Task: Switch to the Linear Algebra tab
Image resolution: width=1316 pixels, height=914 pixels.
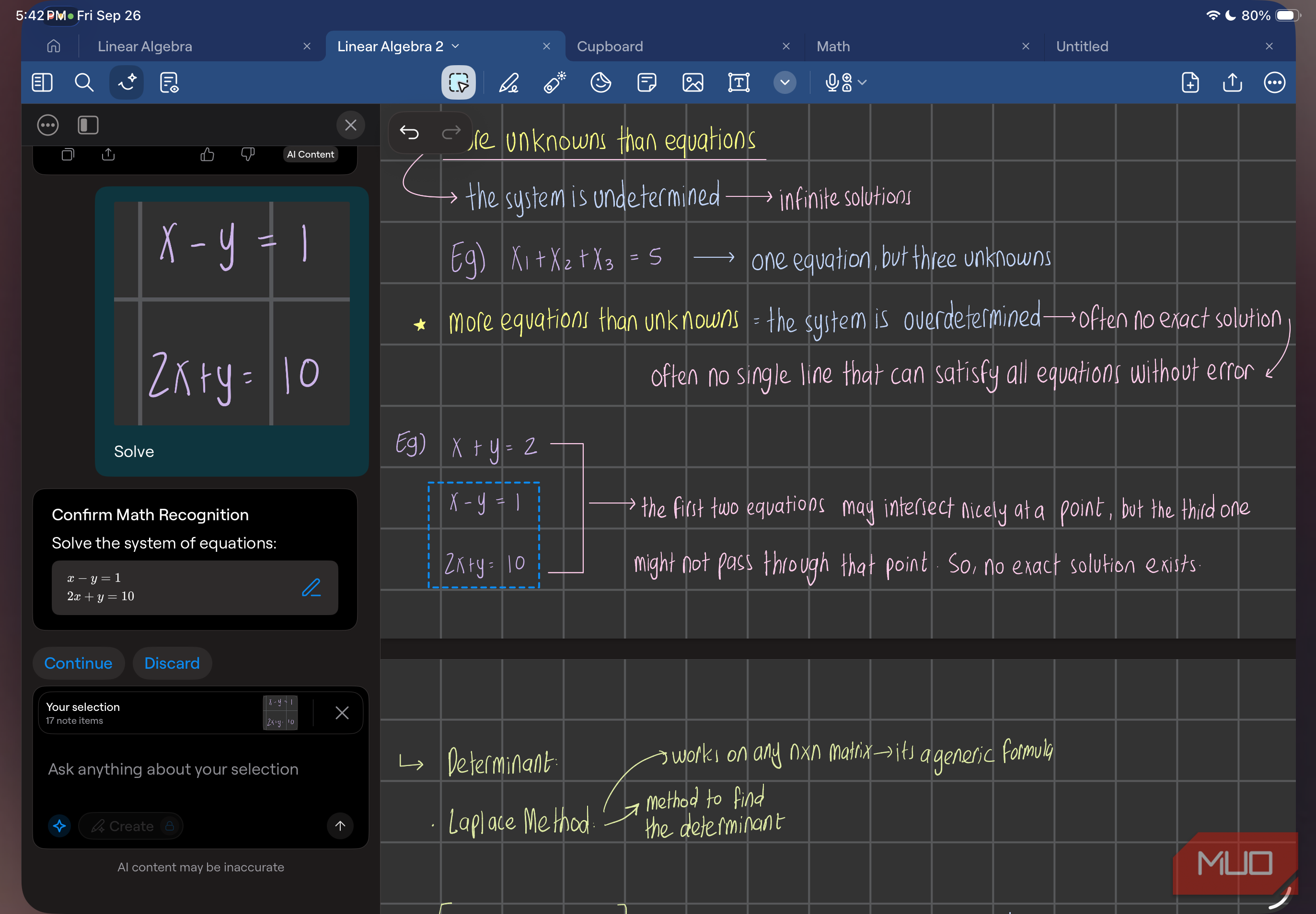Action: (145, 46)
